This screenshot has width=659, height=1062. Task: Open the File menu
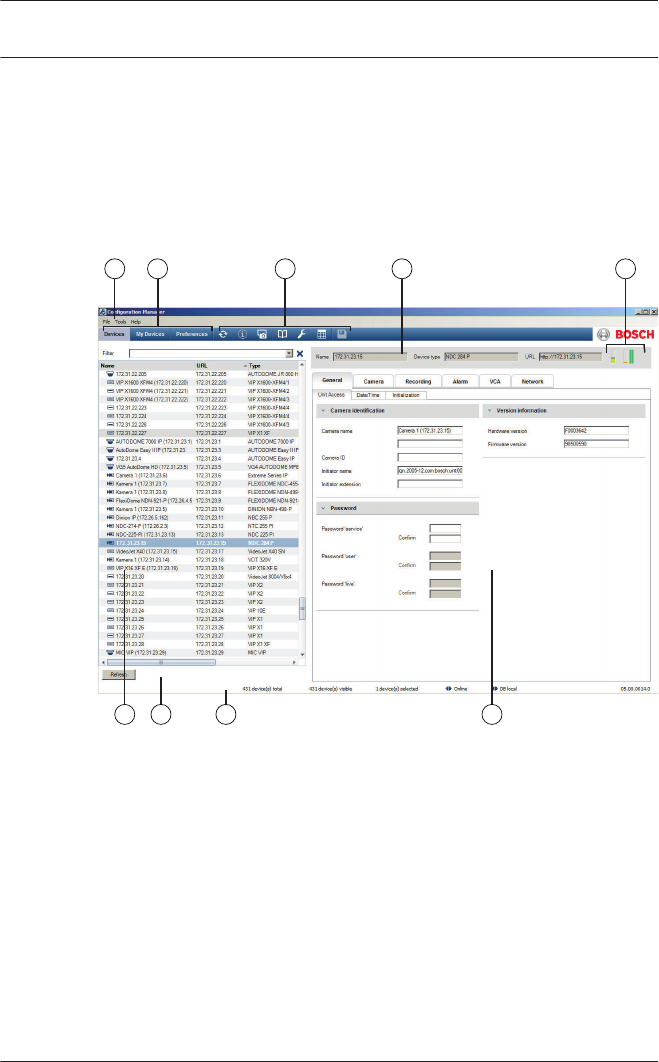click(106, 322)
